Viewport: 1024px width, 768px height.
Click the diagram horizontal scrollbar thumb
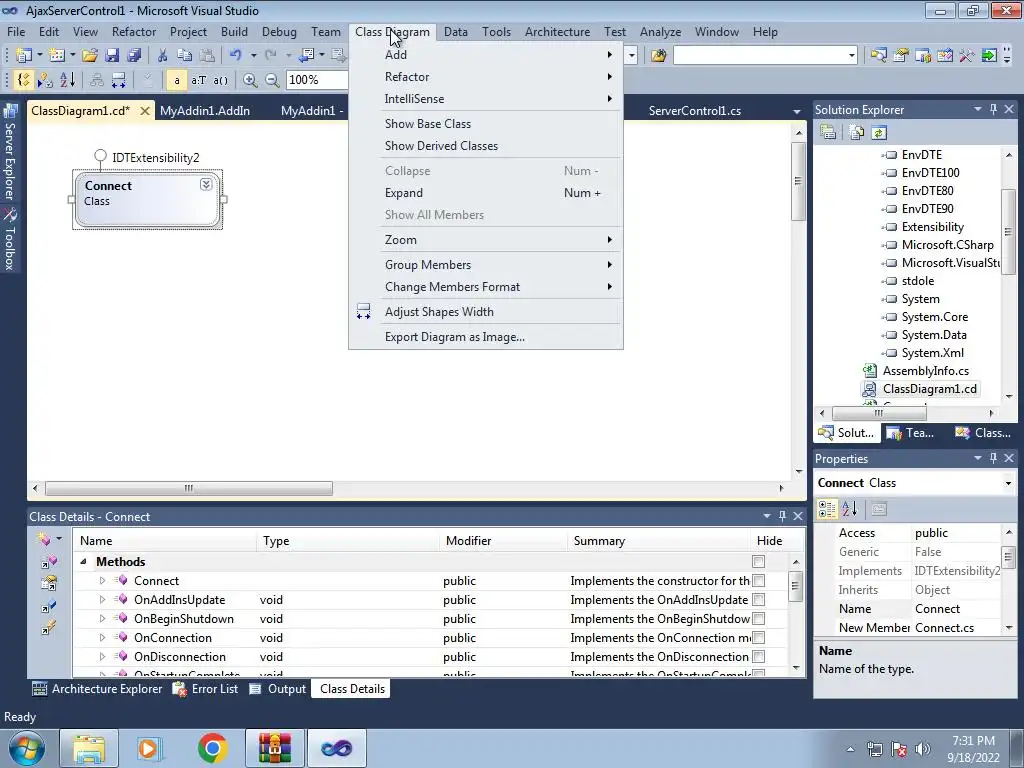point(188,488)
